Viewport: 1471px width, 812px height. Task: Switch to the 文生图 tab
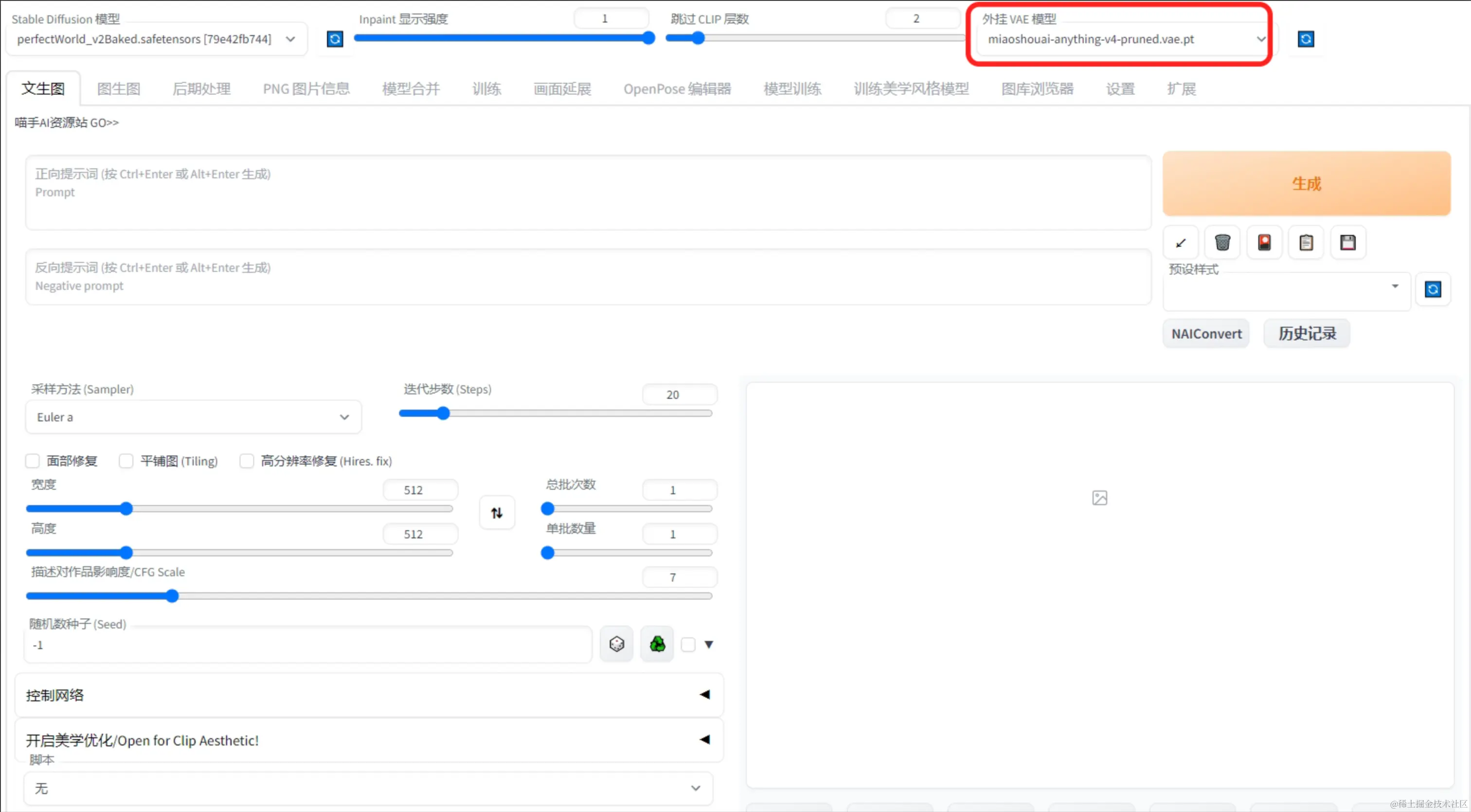43,89
